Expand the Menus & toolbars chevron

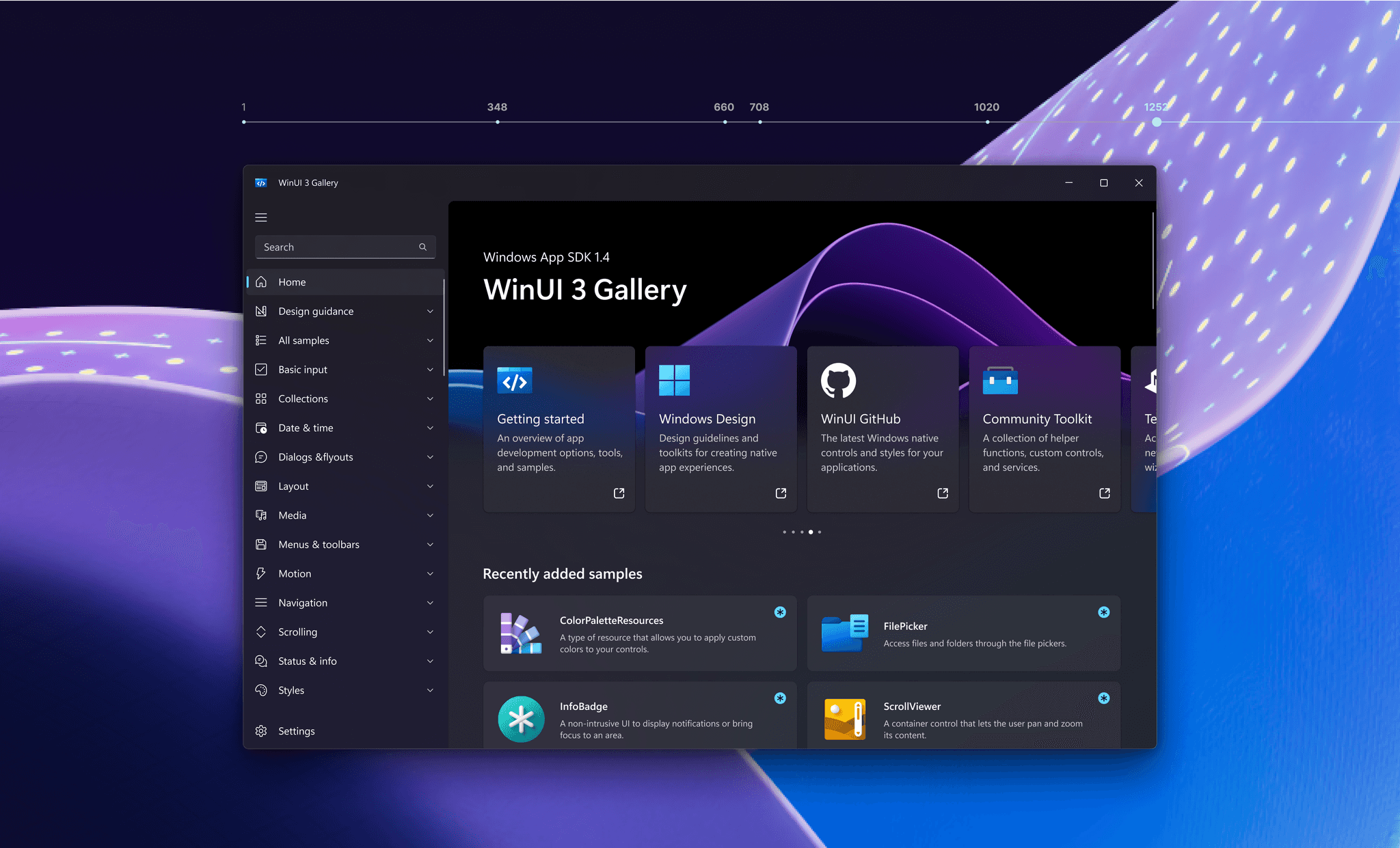click(x=430, y=545)
